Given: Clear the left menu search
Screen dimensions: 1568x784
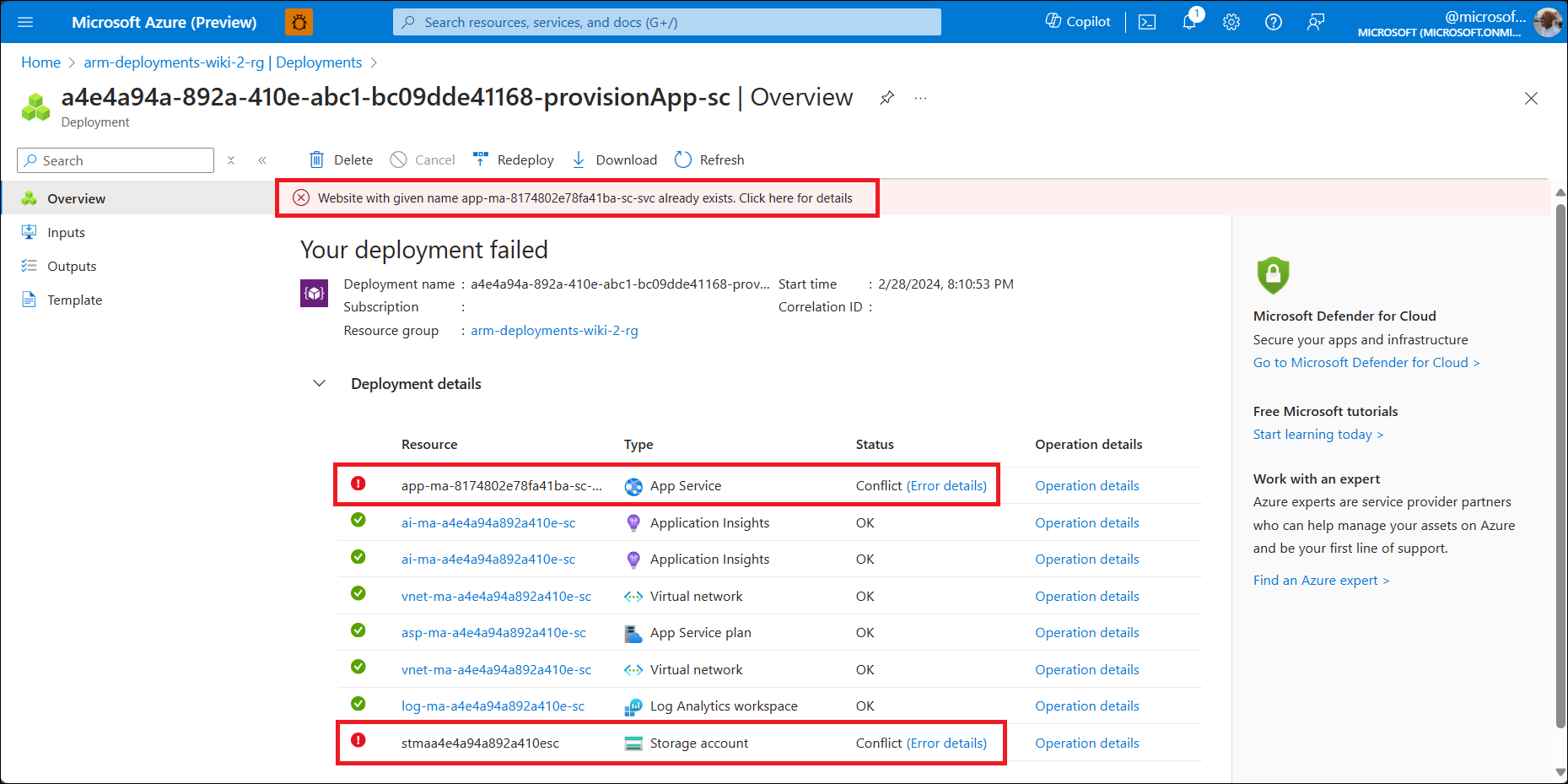Looking at the screenshot, I should [x=231, y=160].
